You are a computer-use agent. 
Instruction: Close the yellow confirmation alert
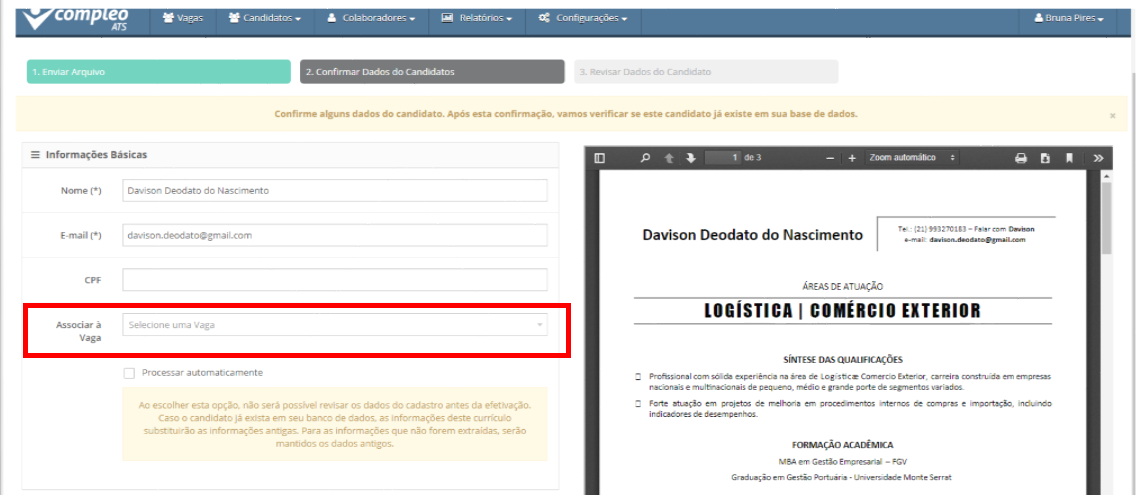pyautogui.click(x=1112, y=115)
